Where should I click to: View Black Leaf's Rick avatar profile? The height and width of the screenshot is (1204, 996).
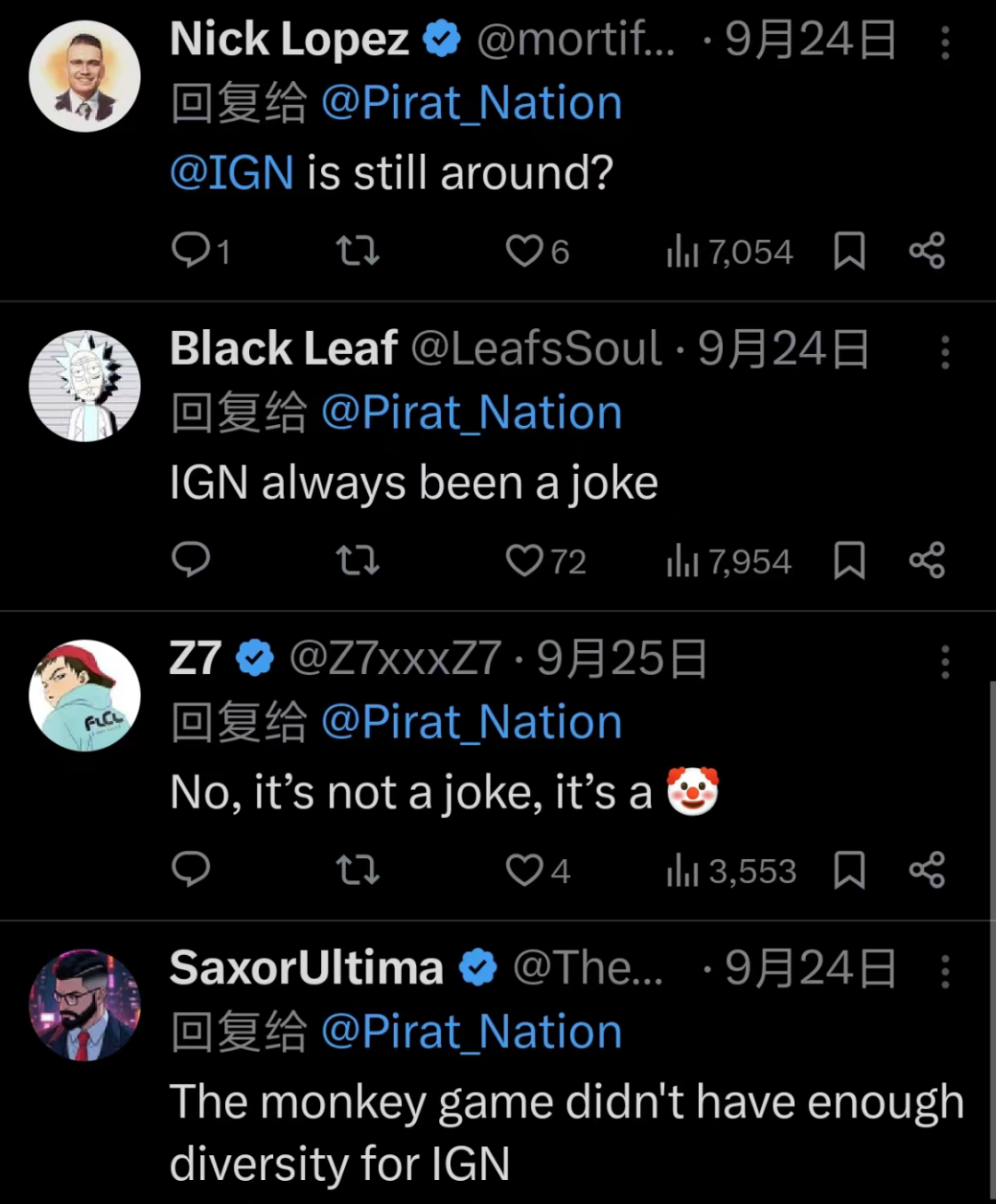click(85, 385)
